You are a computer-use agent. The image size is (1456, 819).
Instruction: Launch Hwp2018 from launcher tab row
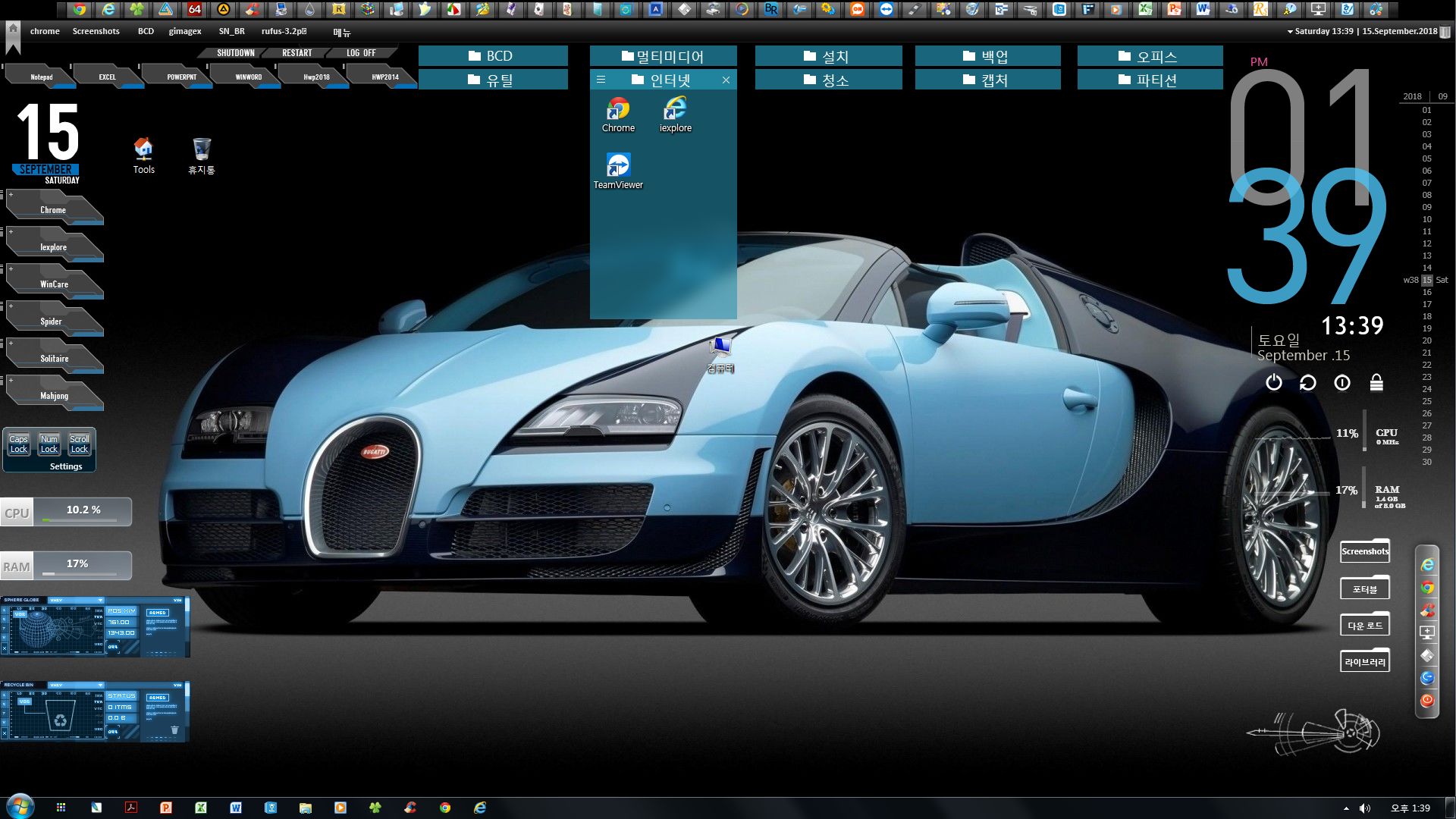pos(316,77)
